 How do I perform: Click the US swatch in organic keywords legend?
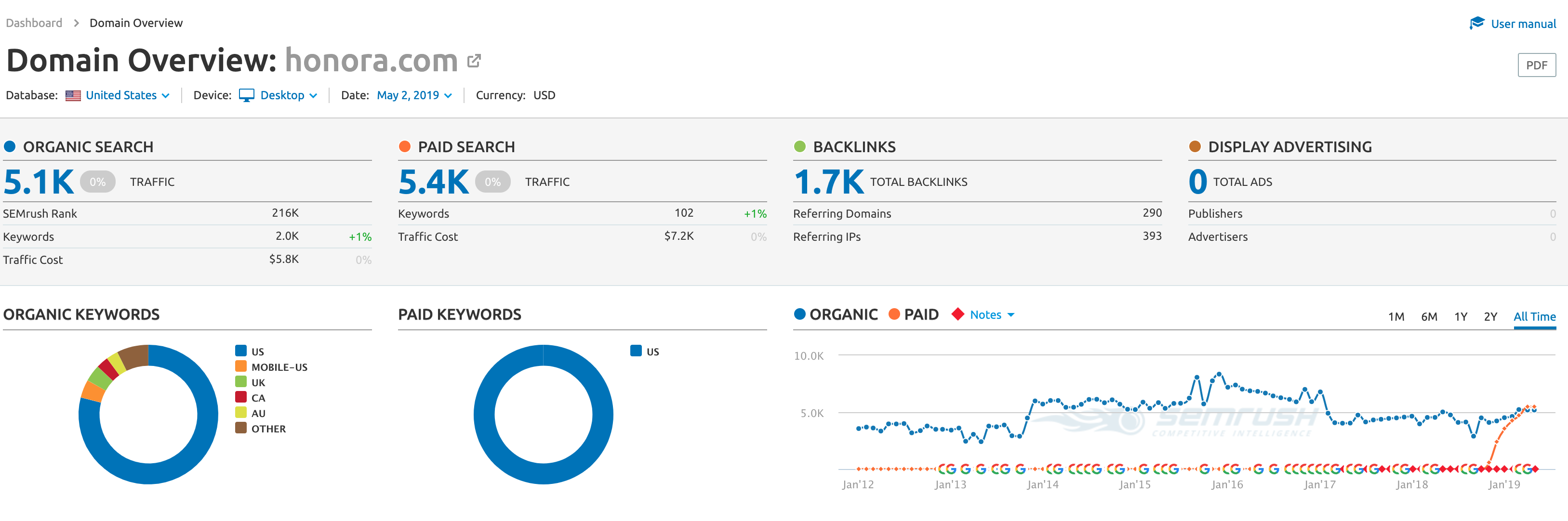[x=241, y=351]
